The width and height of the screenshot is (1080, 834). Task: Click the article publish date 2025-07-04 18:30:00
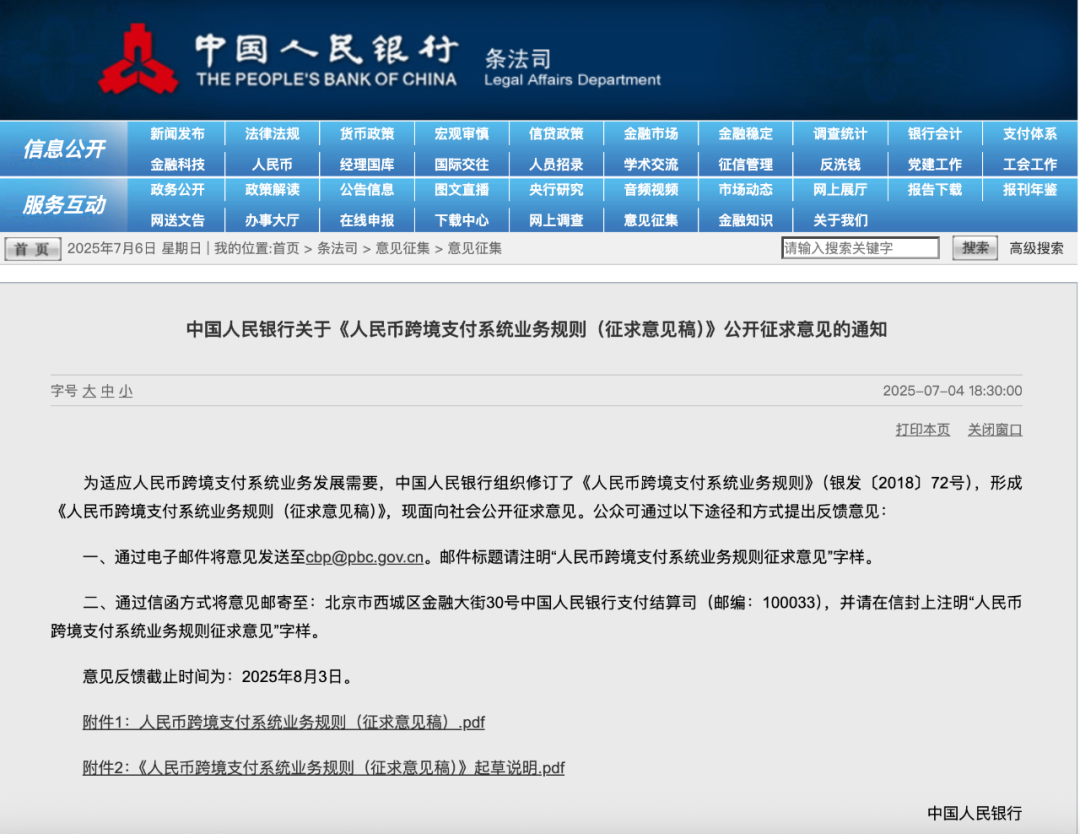[x=953, y=391]
